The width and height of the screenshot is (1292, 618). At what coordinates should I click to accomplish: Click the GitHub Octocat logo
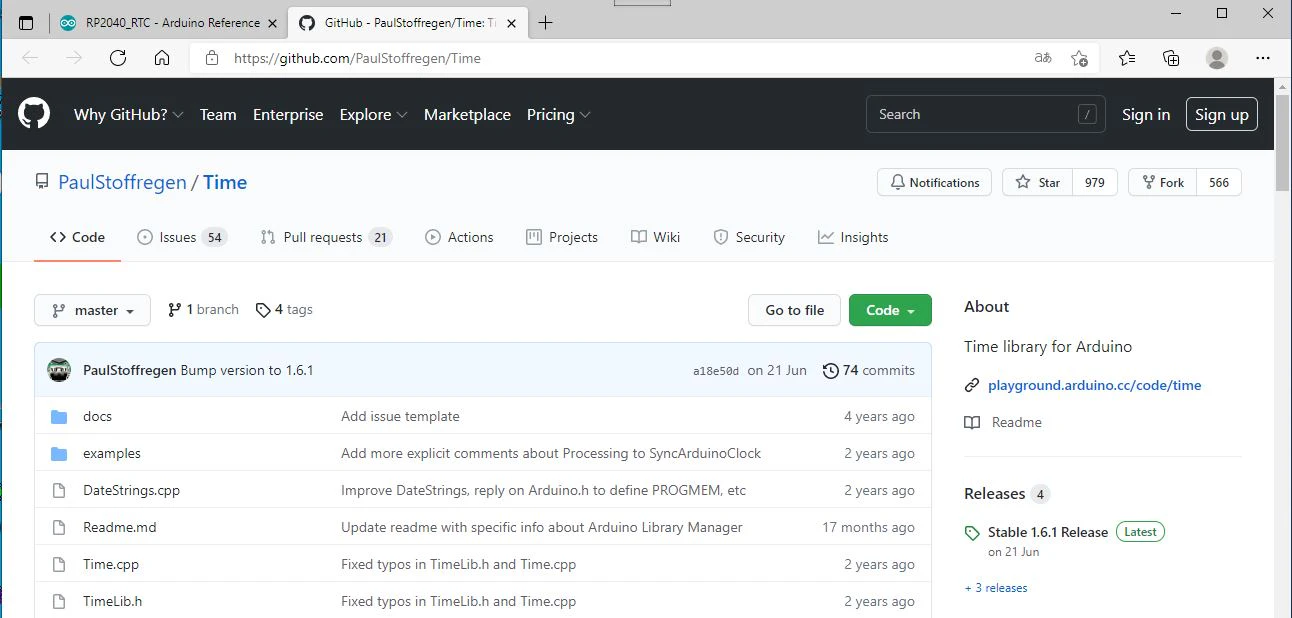point(34,114)
